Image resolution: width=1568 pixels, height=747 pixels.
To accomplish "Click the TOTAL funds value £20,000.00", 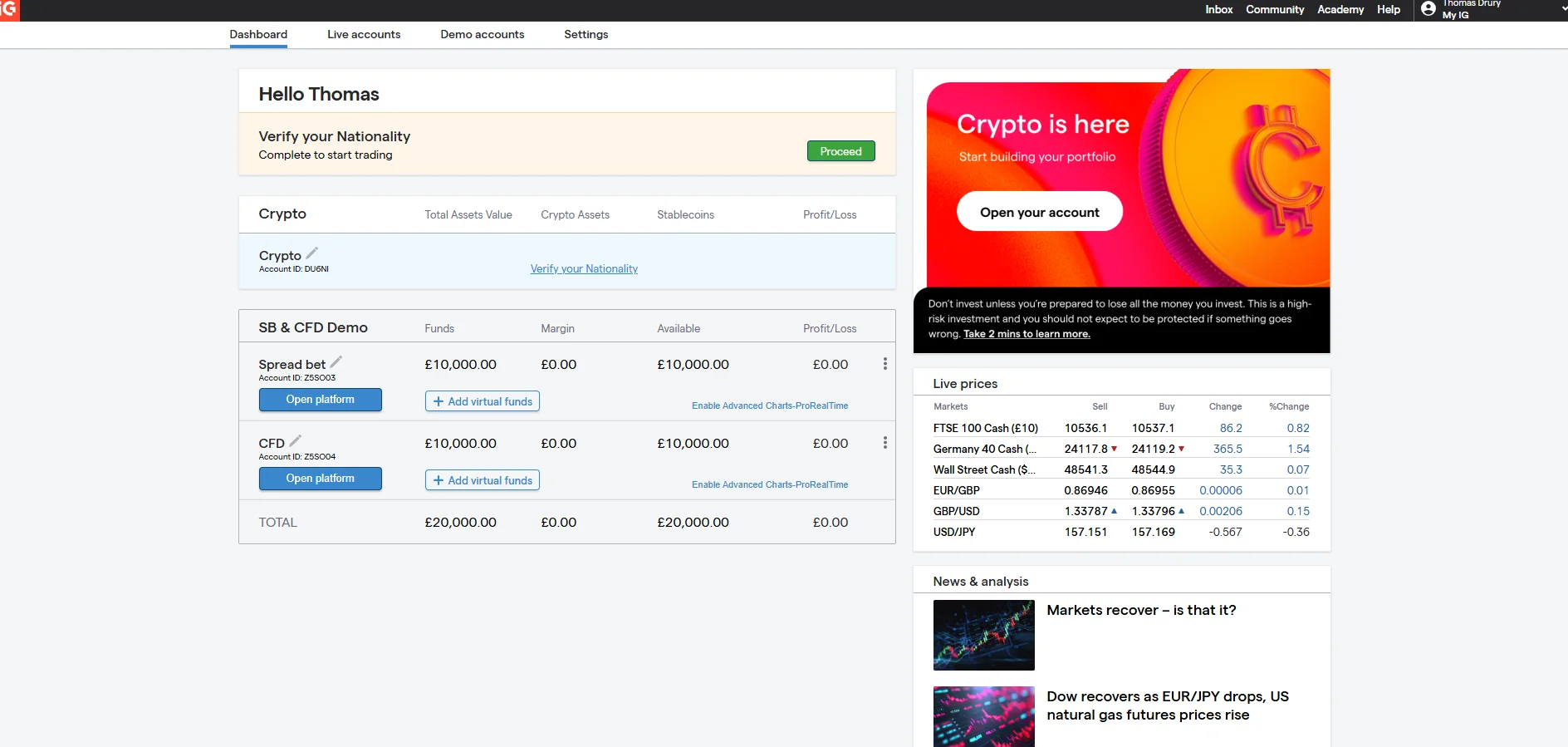I will (x=460, y=522).
